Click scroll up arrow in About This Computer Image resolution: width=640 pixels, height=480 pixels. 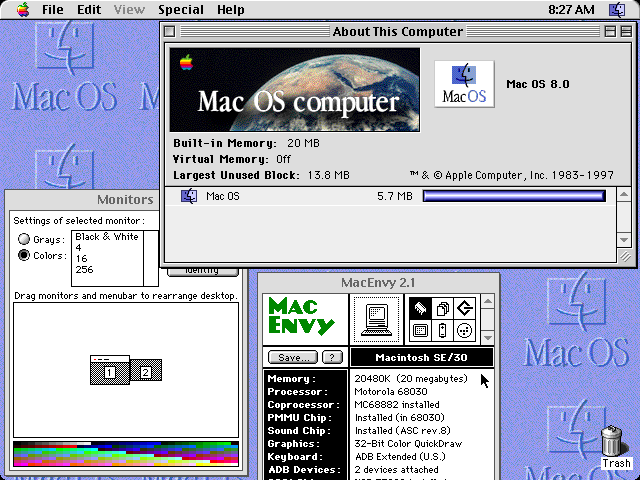[x=624, y=195]
